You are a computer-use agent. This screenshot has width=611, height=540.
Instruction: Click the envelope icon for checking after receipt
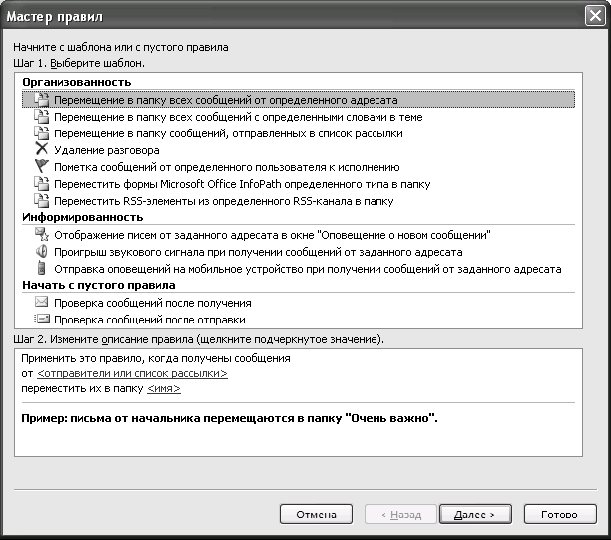point(41,302)
